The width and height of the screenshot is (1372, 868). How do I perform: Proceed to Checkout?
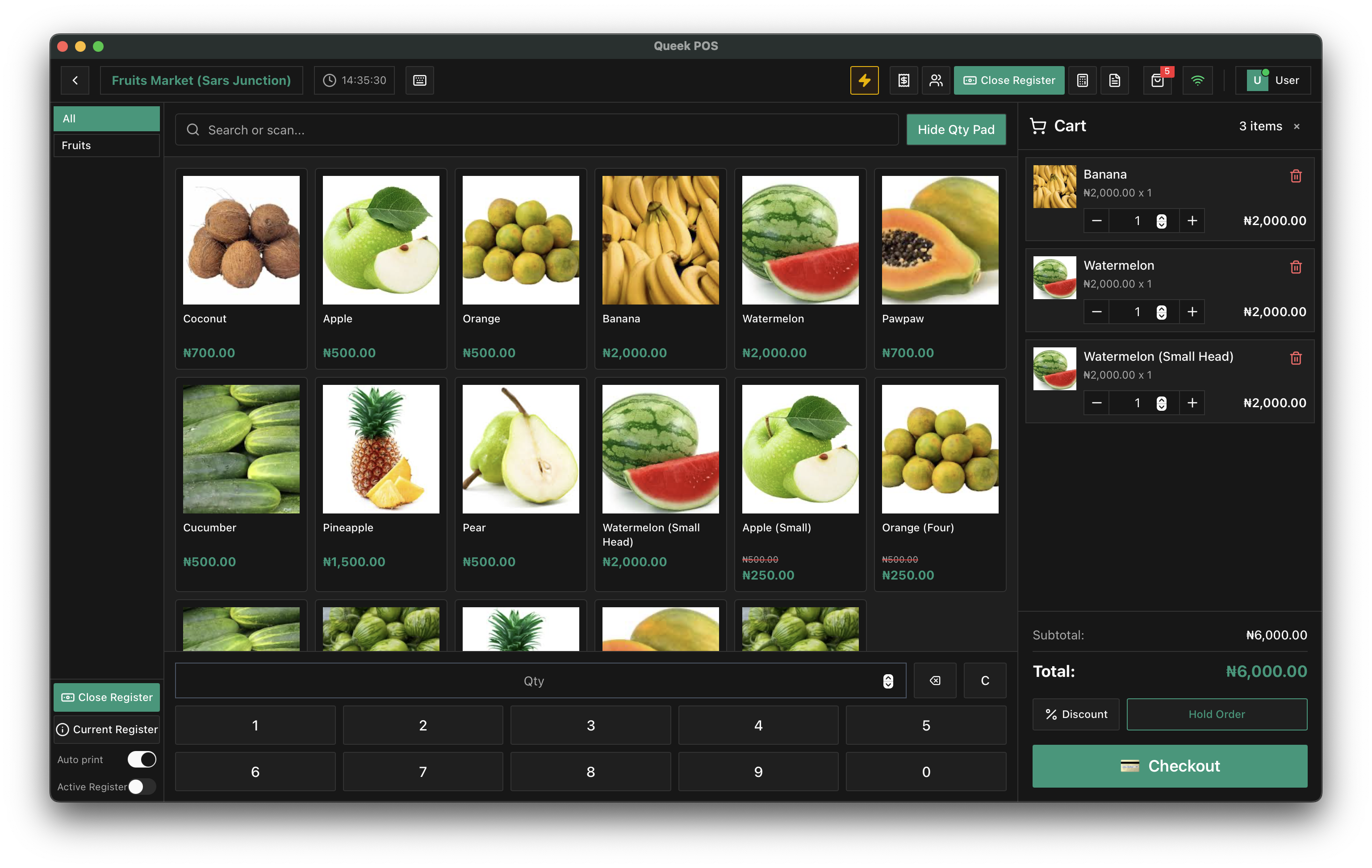click(x=1170, y=766)
